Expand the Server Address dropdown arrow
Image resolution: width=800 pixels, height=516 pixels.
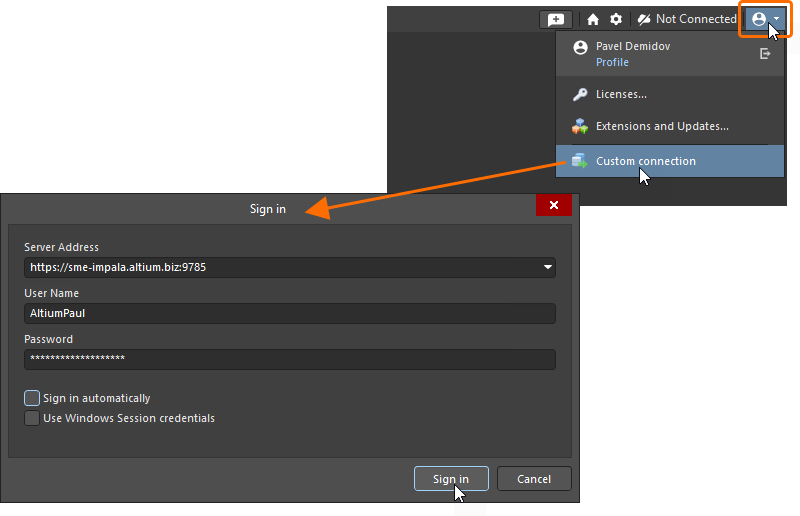click(x=547, y=267)
